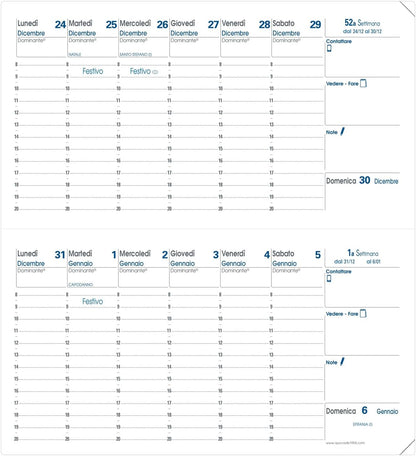This screenshot has height=456, width=416.
Task: Click the Giovedì 27 Dominante field
Action: 194,47
